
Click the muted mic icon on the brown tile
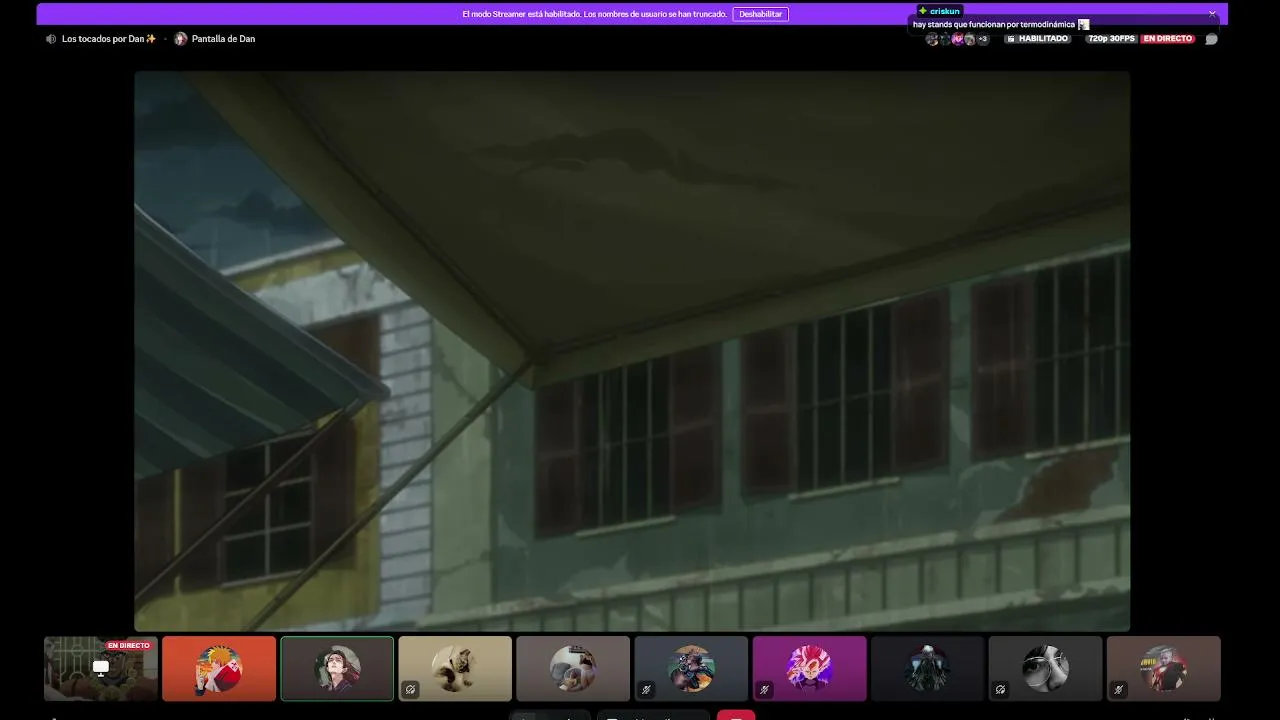[x=1118, y=689]
